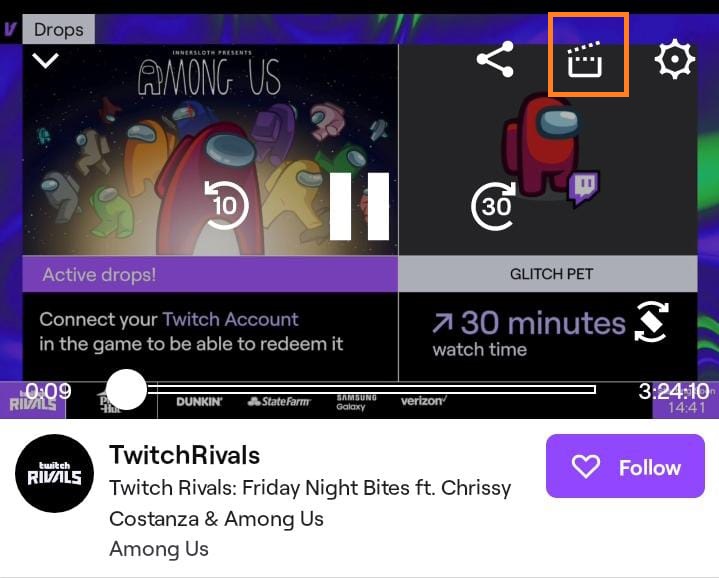Open the TwitchRivals channel avatar
719x578 pixels.
[54, 473]
